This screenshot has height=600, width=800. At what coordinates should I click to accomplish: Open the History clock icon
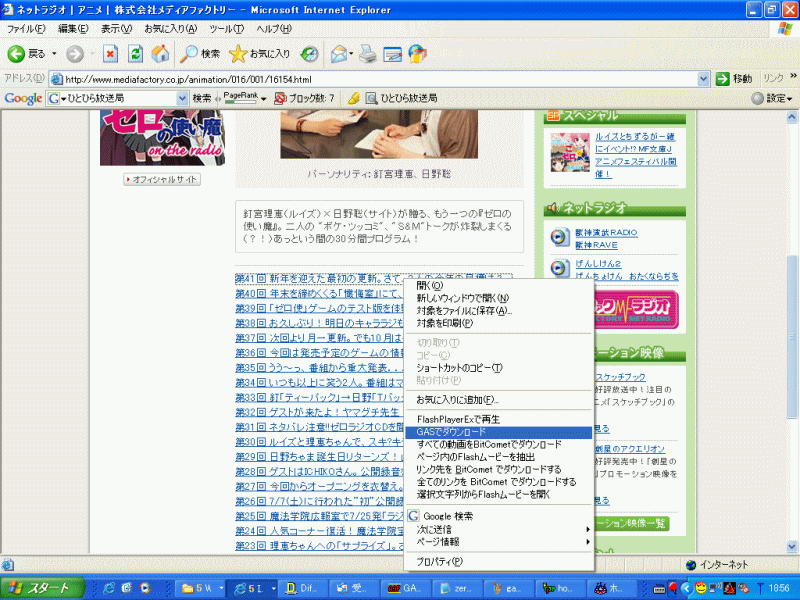tap(309, 54)
